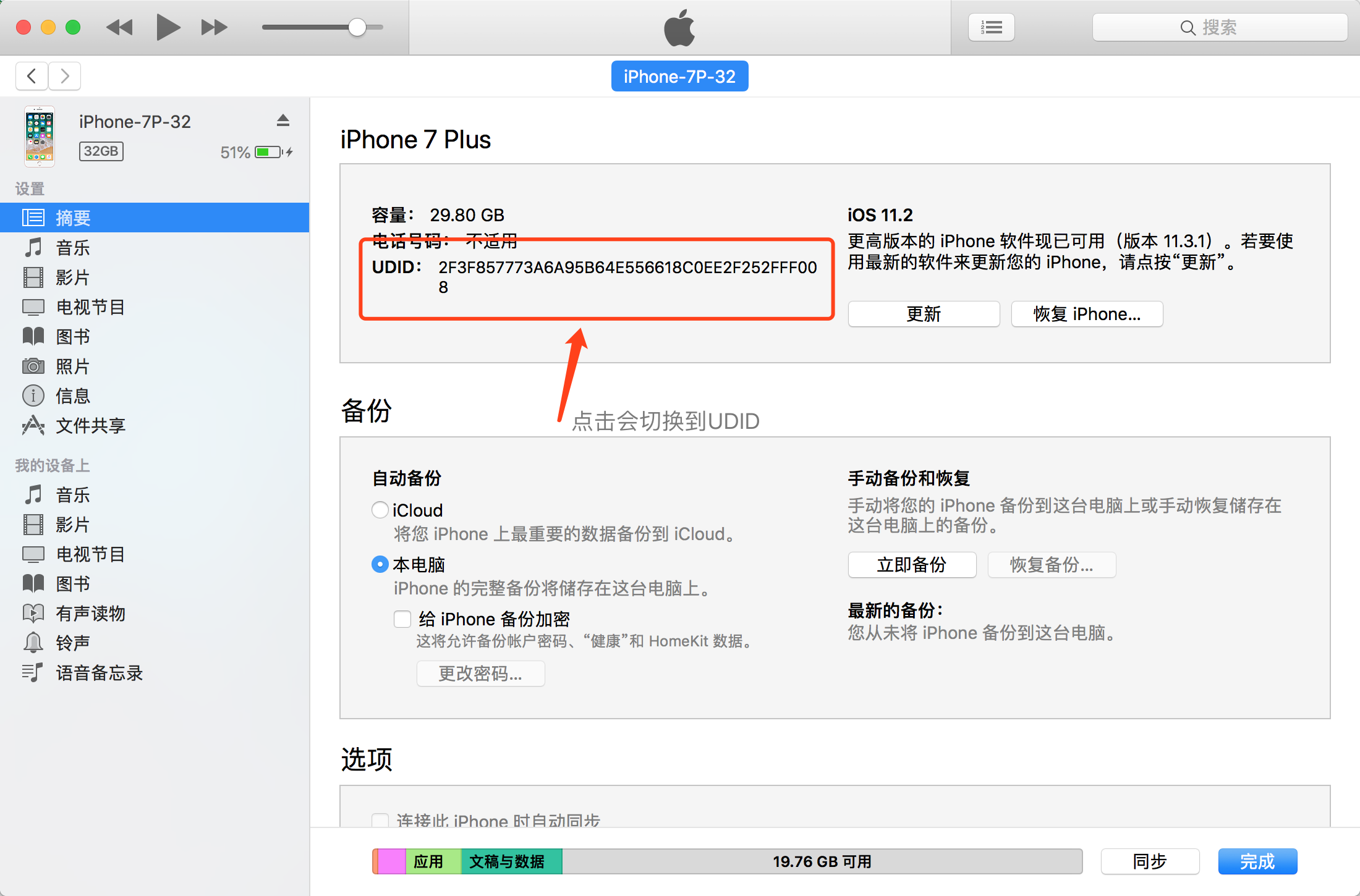Open the Up Next list icon

991,28
